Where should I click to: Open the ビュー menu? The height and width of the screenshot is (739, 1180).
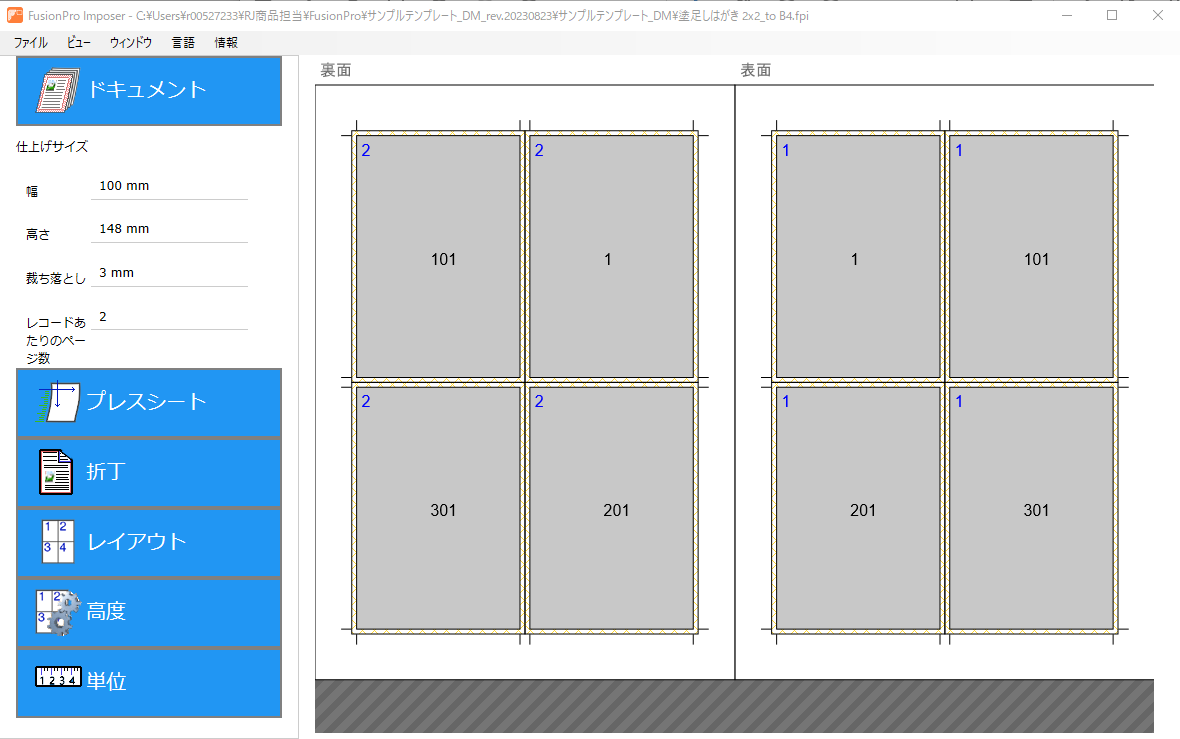click(78, 43)
